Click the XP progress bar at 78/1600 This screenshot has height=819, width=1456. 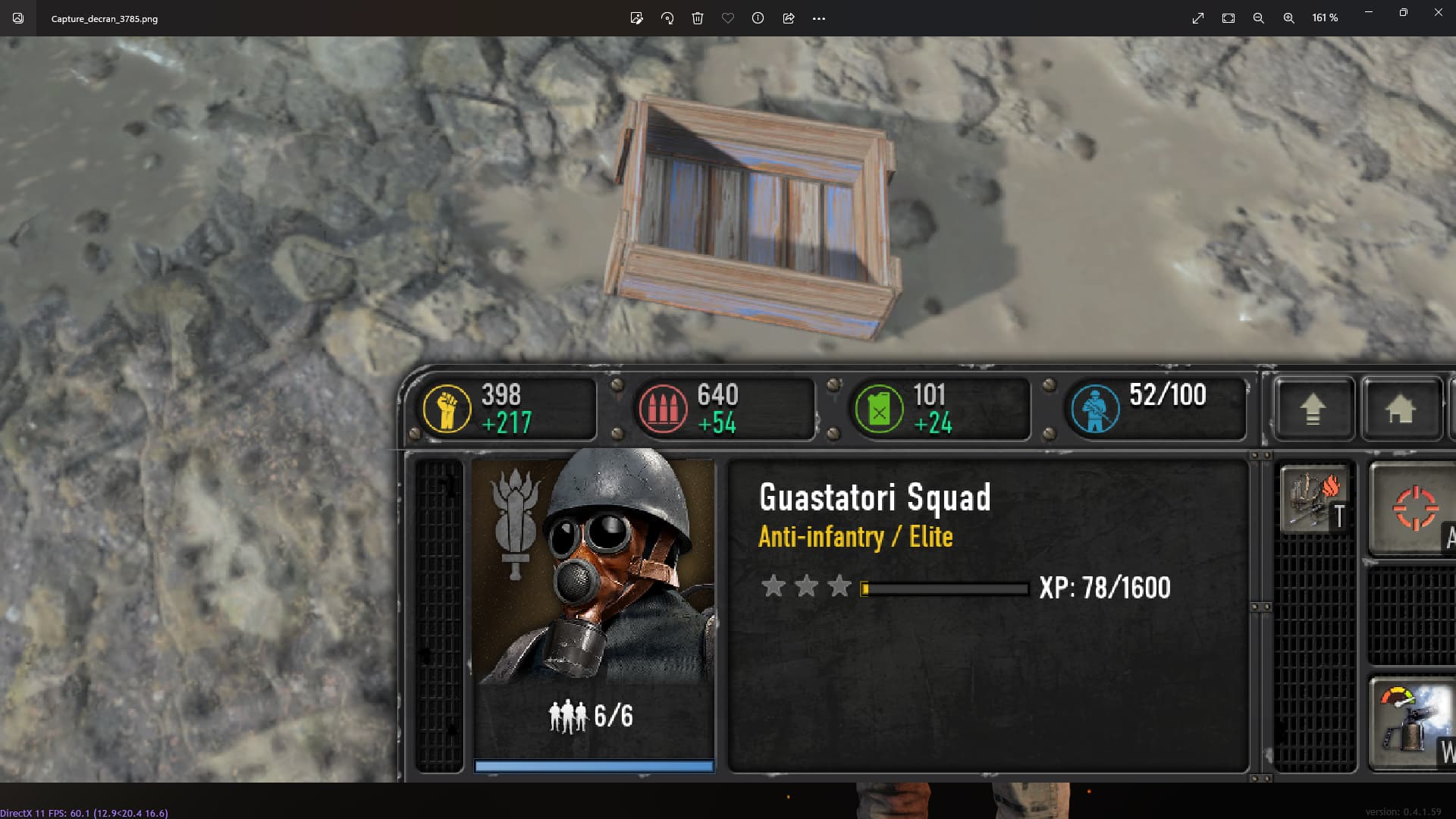(x=945, y=588)
